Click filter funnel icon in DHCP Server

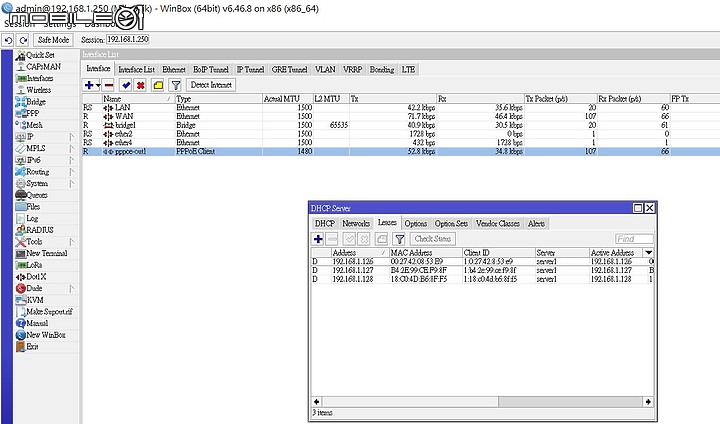point(399,239)
